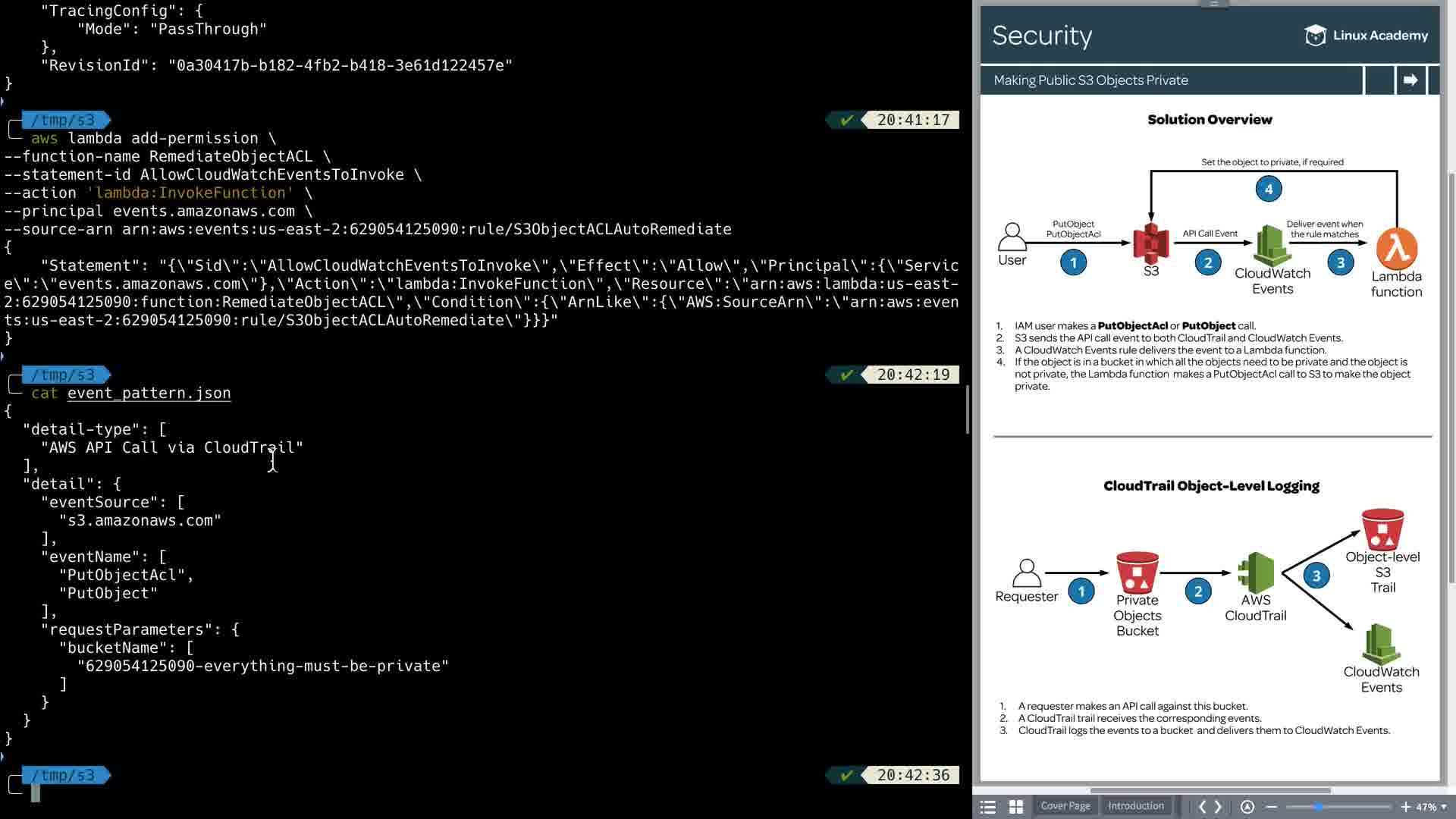1456x819 pixels.
Task: Open the 47% zoom level dropdown
Action: click(x=1431, y=807)
